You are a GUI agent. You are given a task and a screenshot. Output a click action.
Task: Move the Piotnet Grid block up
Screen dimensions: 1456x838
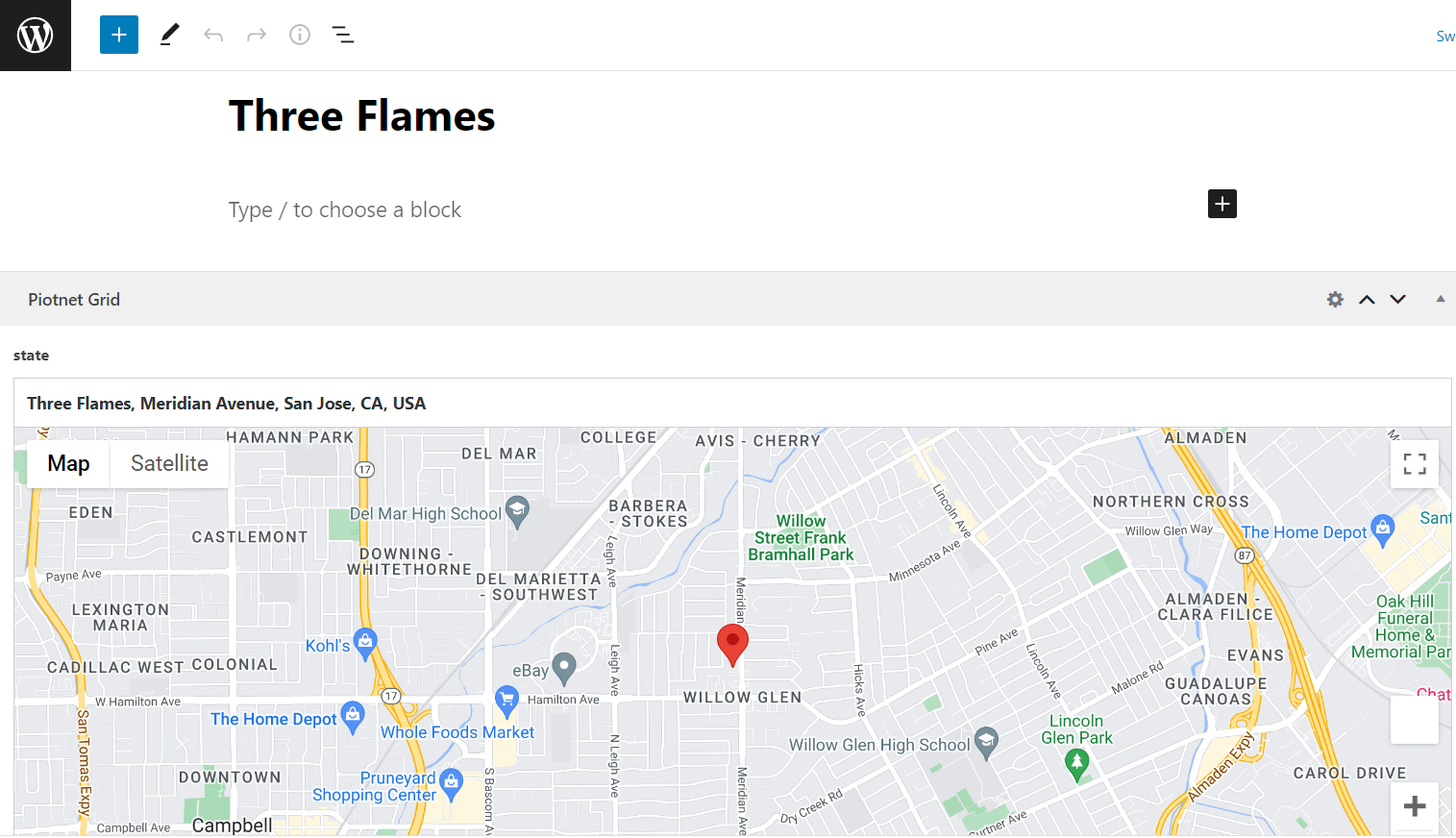click(1367, 299)
